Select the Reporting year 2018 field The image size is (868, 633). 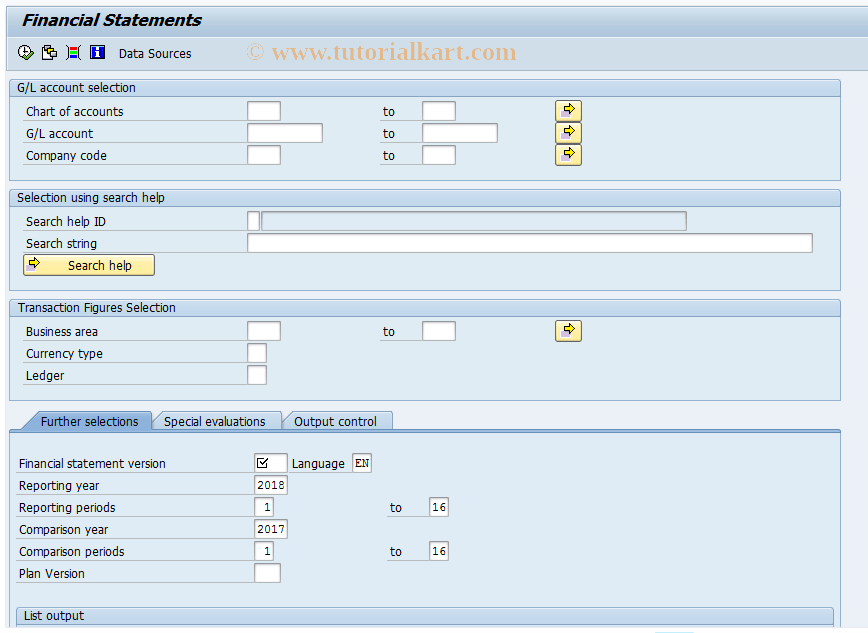click(x=268, y=485)
